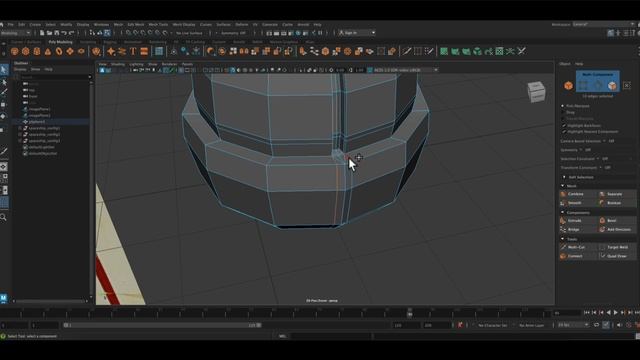The height and width of the screenshot is (360, 640).
Task: Click the Save Scene icon
Action: pos(56,33)
